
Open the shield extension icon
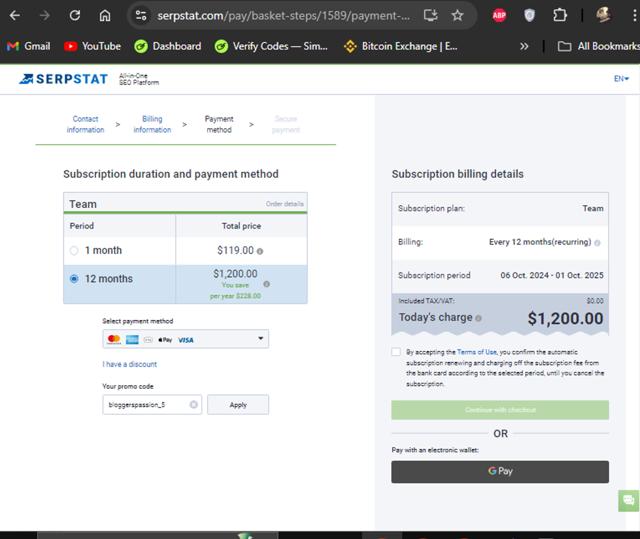529,16
